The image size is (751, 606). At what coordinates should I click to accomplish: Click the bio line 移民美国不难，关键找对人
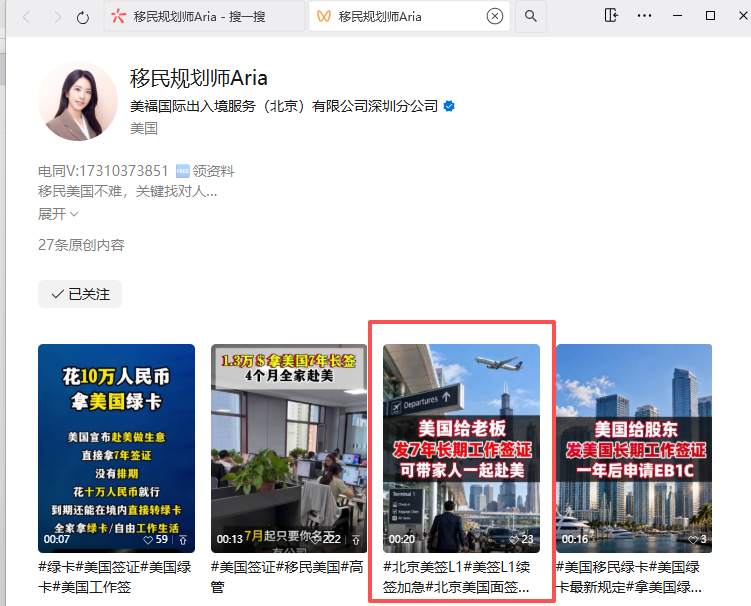point(127,192)
